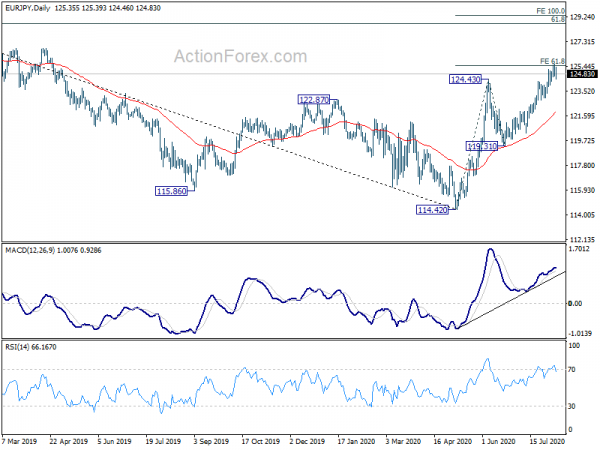Click the 5 Jun 2019 date label
Viewport: 600px width, 450px height.
(114, 441)
